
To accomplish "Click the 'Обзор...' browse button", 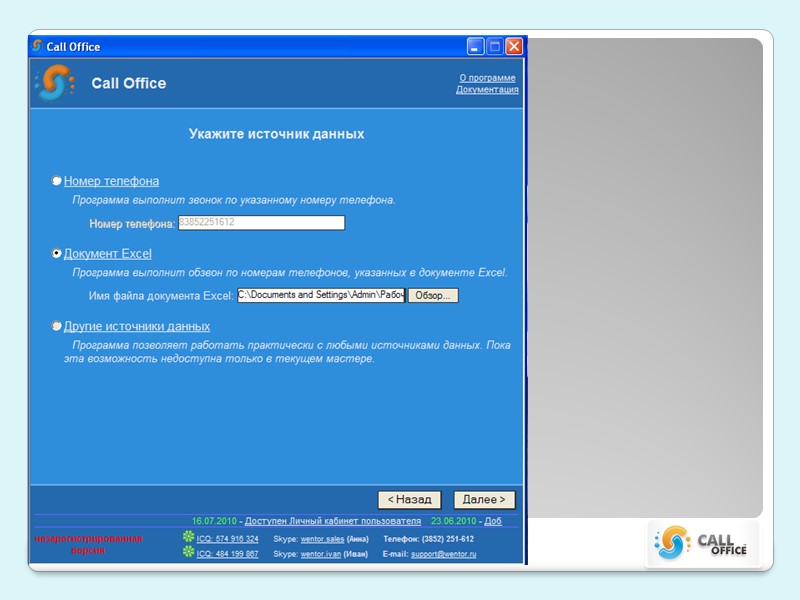I will pos(433,295).
